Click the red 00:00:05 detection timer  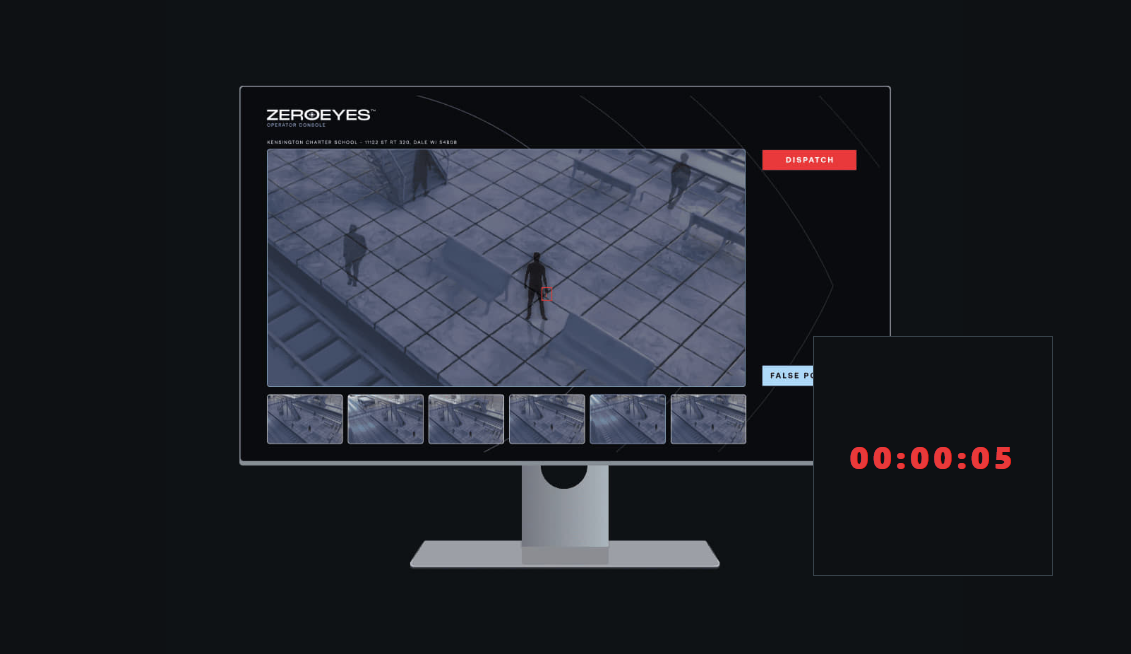[932, 459]
